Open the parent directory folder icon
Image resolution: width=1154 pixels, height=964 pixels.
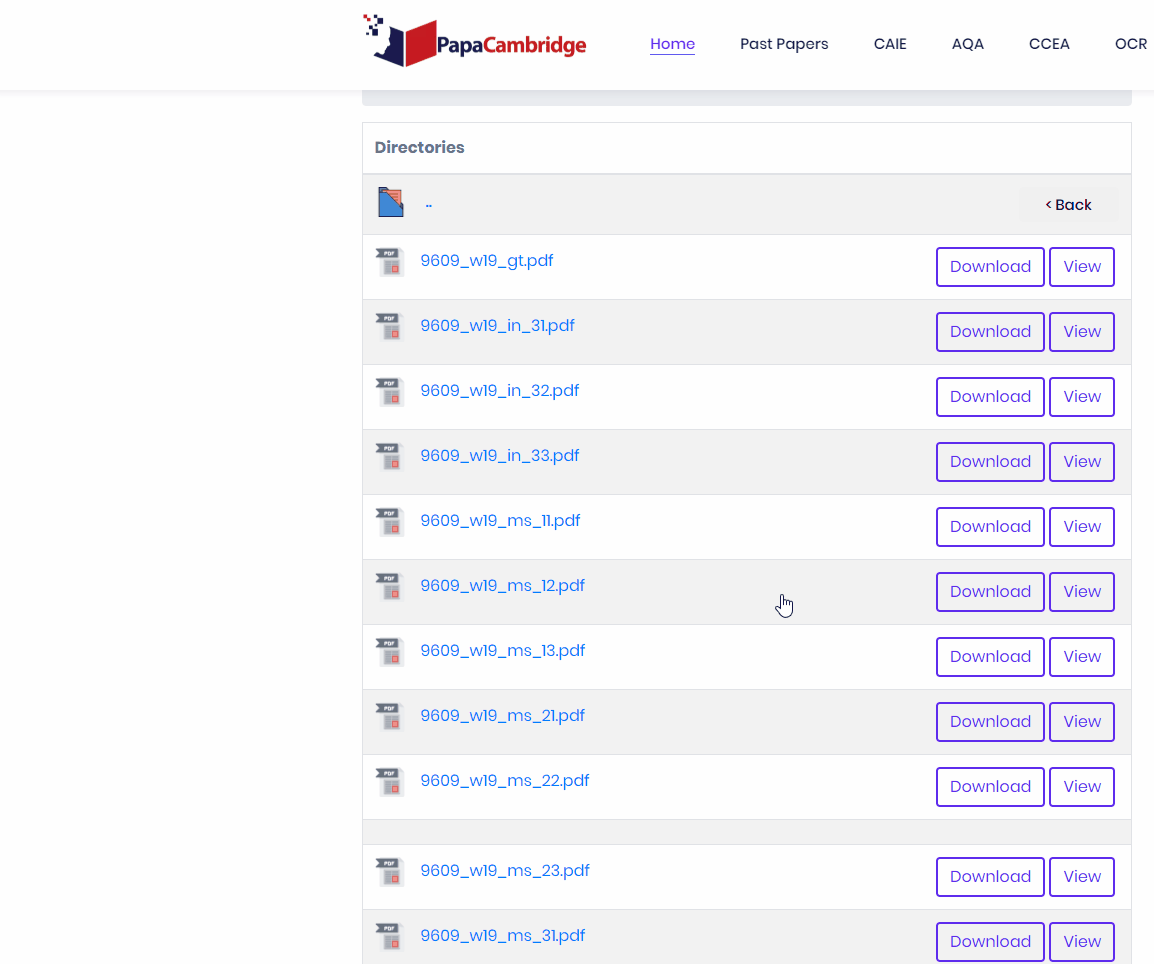390,201
